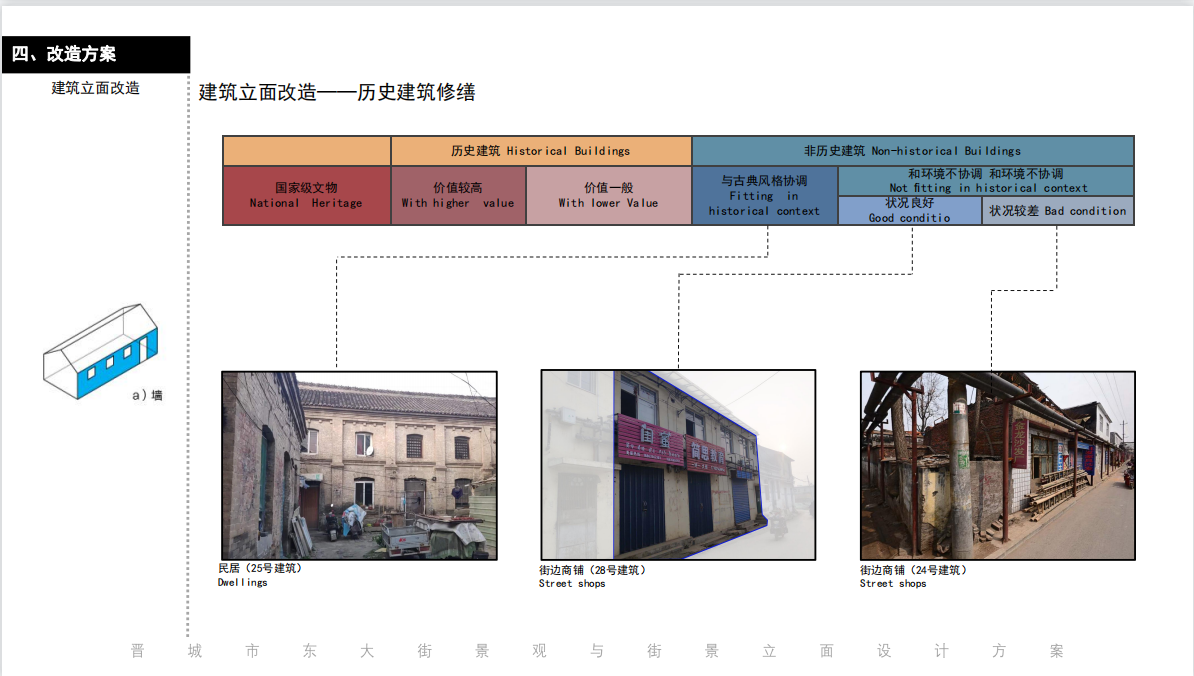Click the pink 价值一般 With lower Value cell

pyautogui.click(x=608, y=195)
